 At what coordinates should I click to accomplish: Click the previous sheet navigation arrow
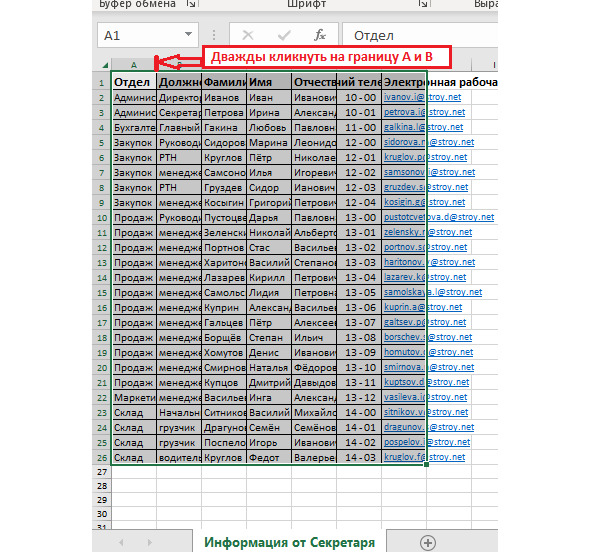pyautogui.click(x=121, y=543)
